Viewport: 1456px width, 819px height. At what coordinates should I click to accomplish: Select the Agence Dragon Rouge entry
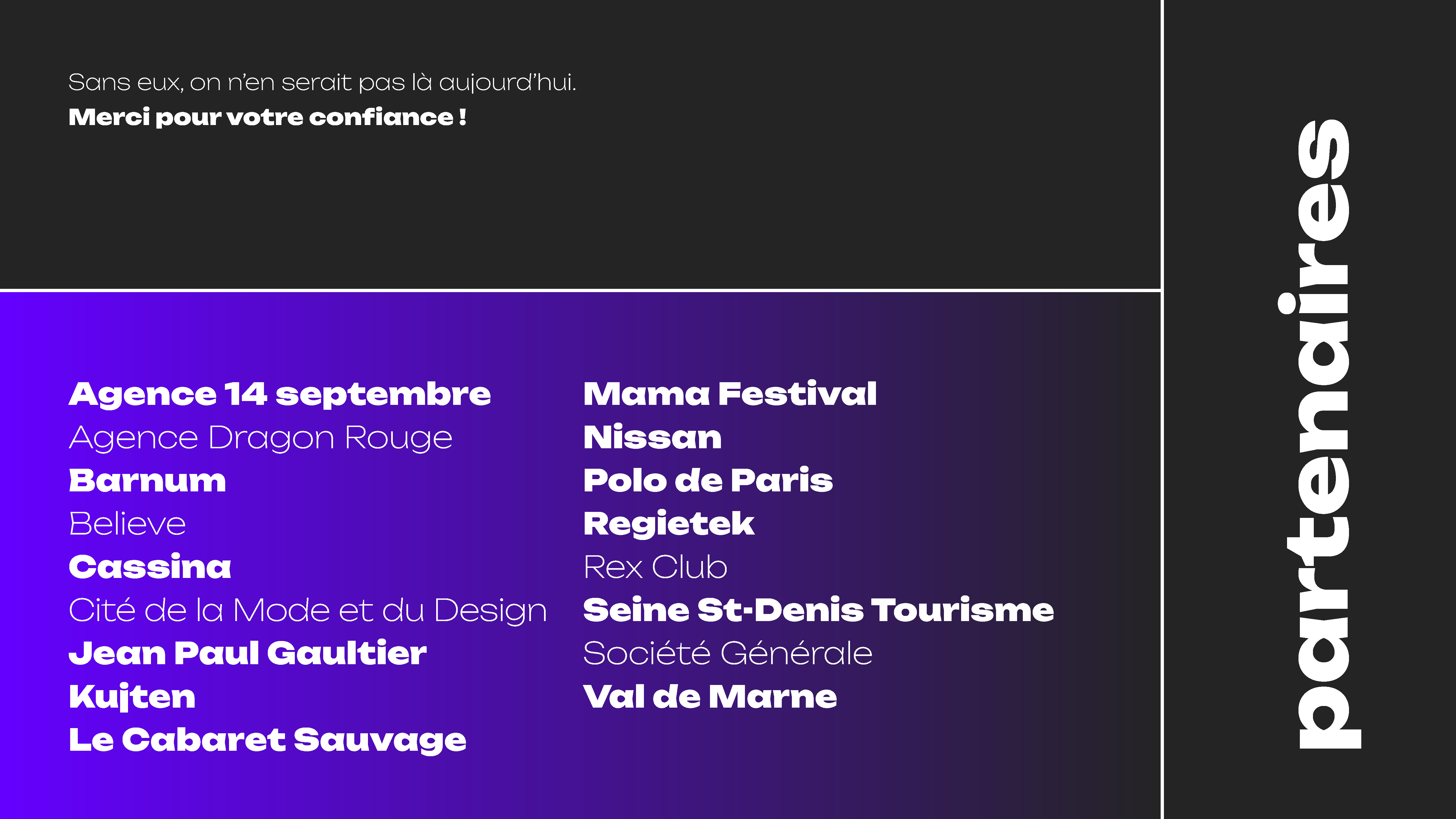[261, 439]
